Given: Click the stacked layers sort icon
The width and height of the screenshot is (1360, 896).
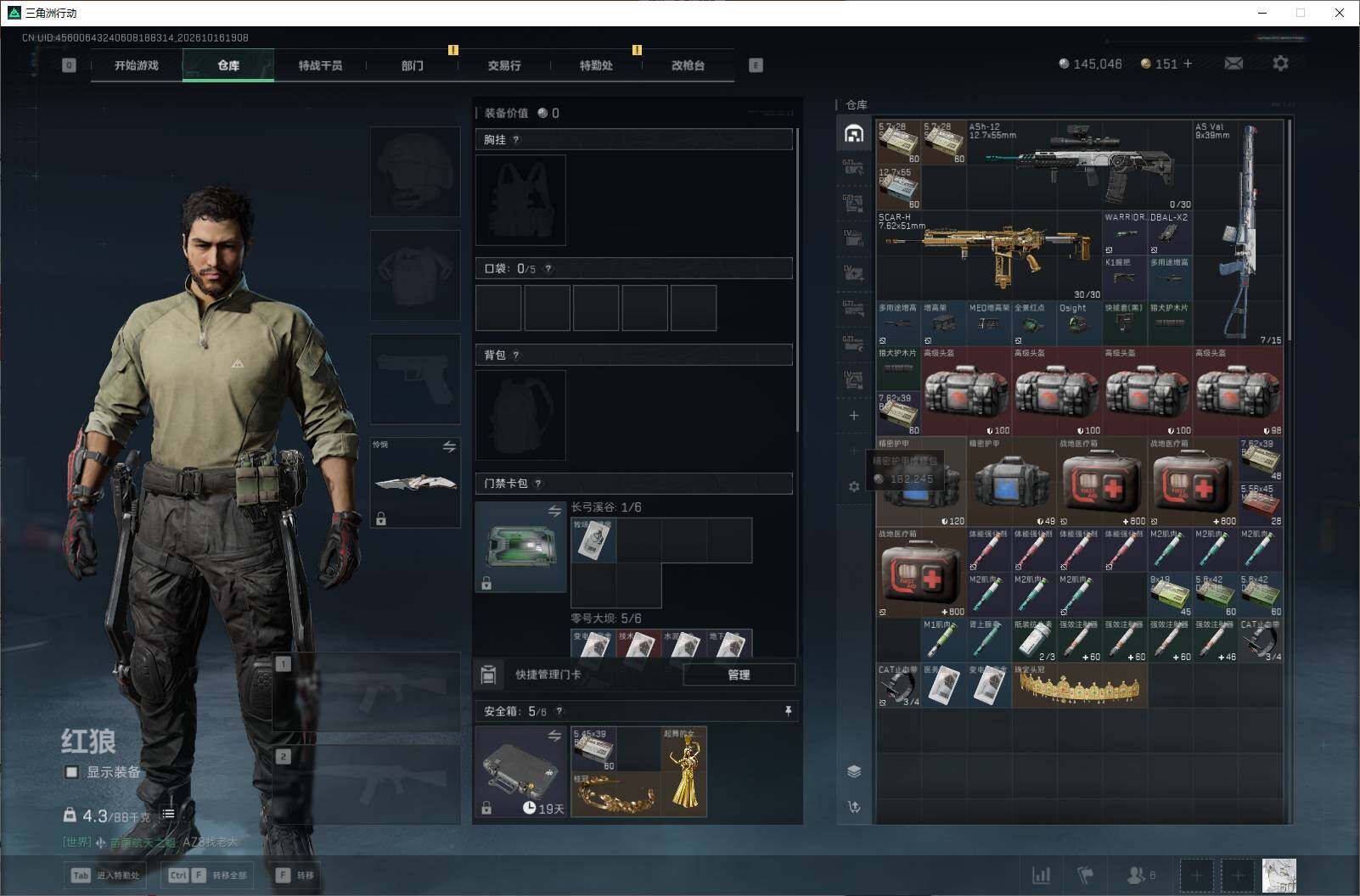Looking at the screenshot, I should point(854,770).
